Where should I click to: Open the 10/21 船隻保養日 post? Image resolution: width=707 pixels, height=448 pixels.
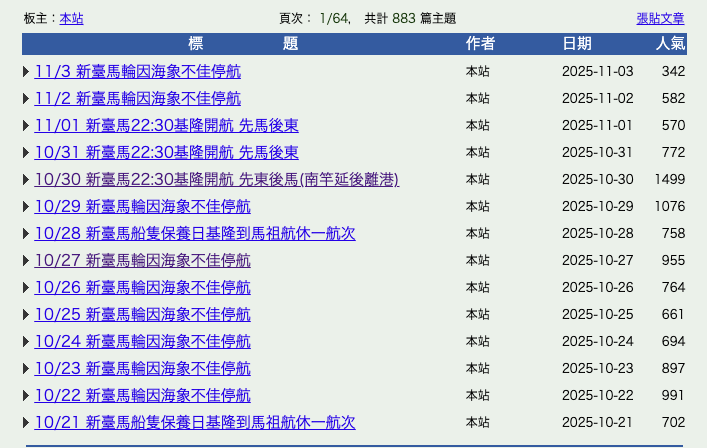(194, 423)
